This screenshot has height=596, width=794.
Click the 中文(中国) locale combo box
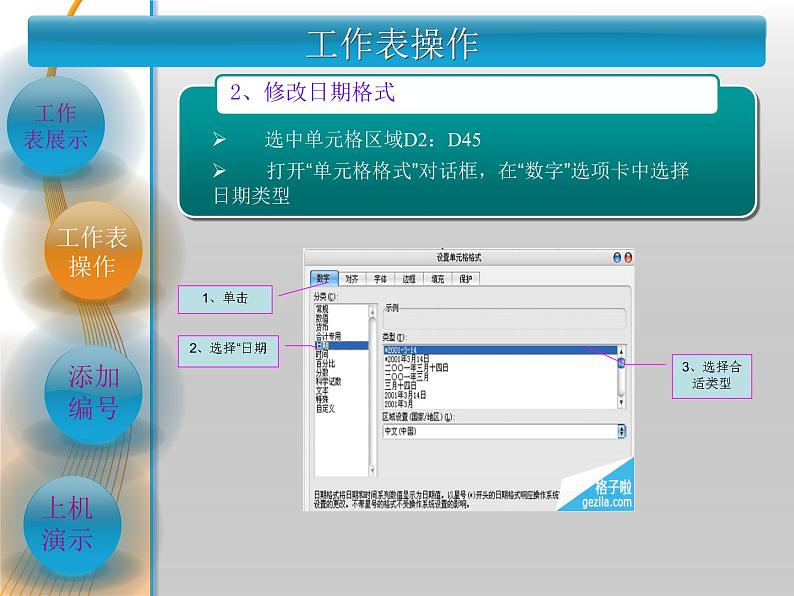pos(504,431)
